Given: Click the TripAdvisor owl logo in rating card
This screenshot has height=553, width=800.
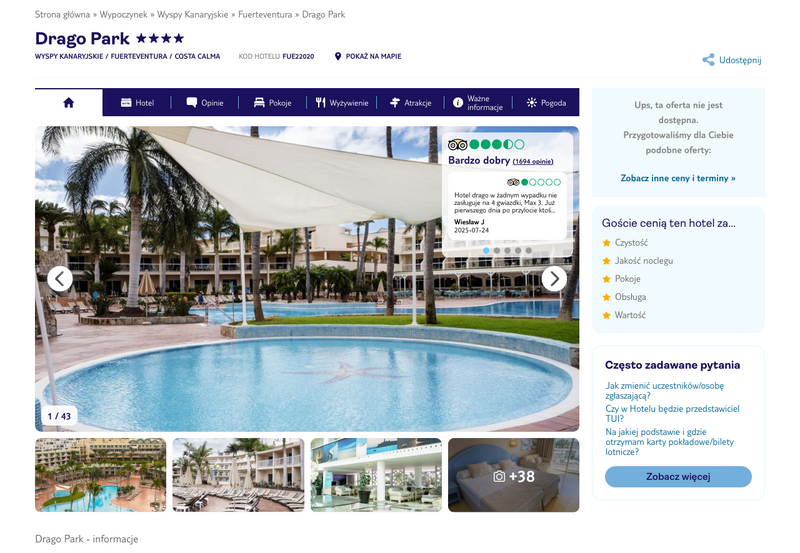Looking at the screenshot, I should click(457, 144).
